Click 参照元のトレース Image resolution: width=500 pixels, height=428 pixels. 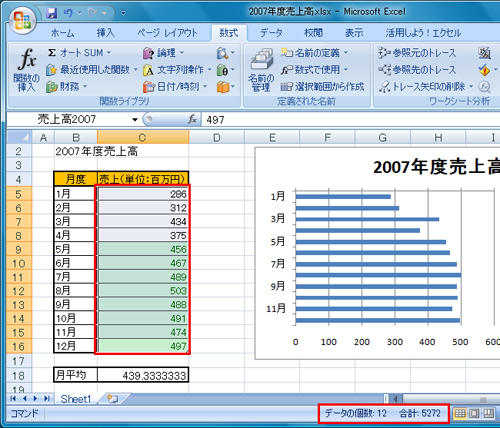(x=417, y=53)
